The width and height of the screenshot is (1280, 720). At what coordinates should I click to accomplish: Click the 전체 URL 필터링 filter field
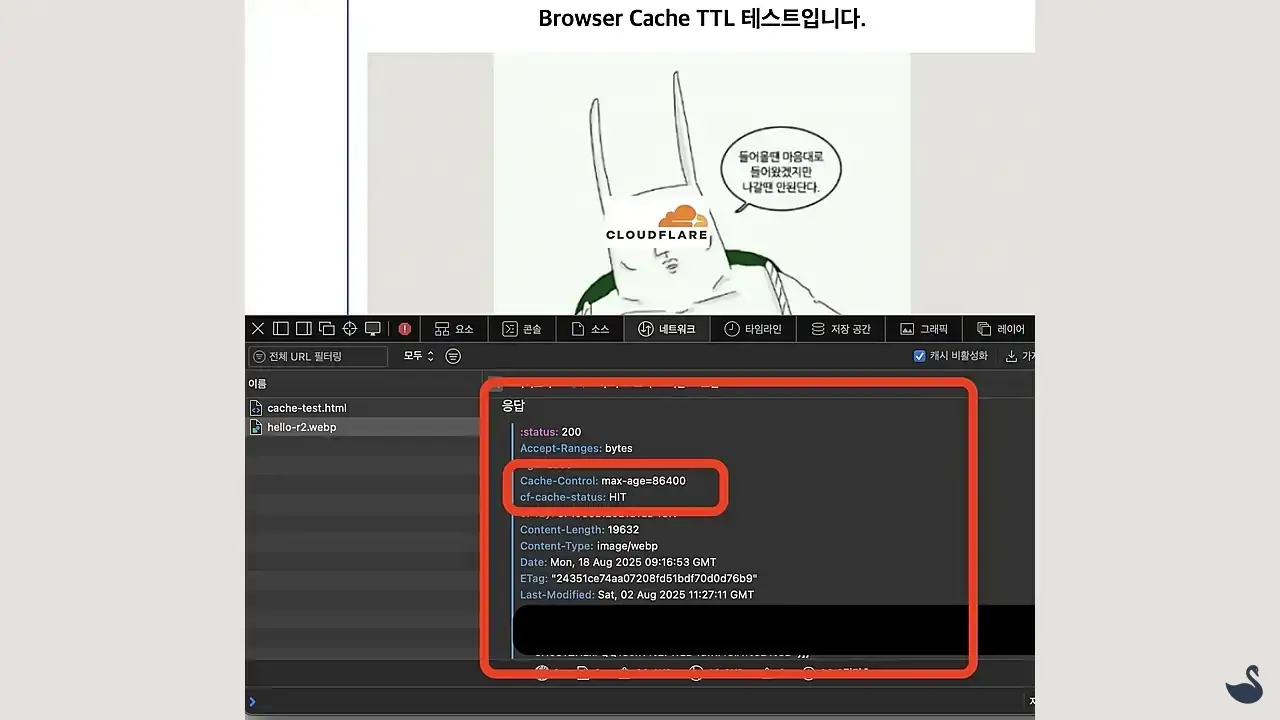pyautogui.click(x=318, y=357)
